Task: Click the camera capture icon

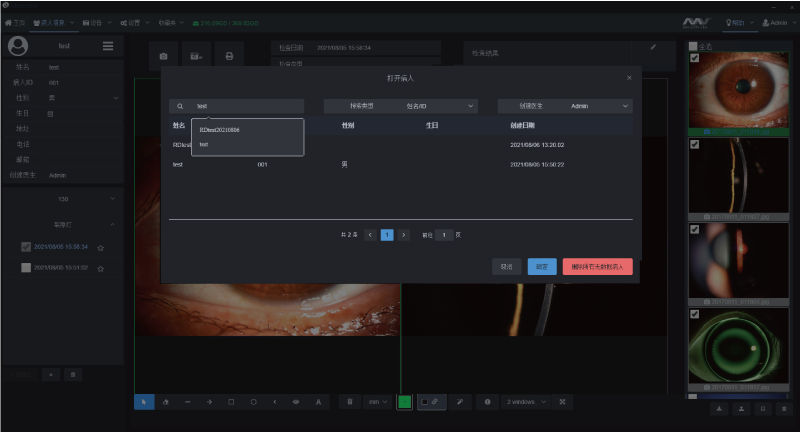Action: (x=163, y=56)
